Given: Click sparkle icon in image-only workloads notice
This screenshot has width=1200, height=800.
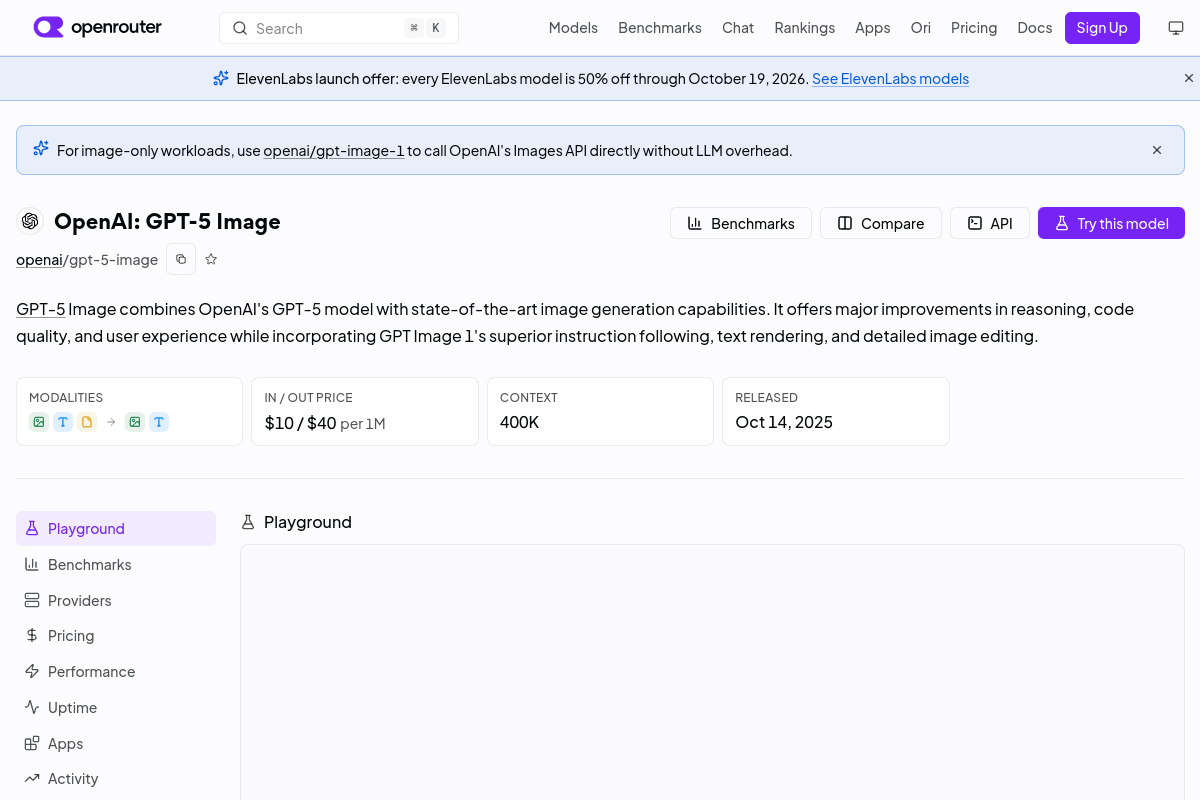Looking at the screenshot, I should (x=41, y=149).
